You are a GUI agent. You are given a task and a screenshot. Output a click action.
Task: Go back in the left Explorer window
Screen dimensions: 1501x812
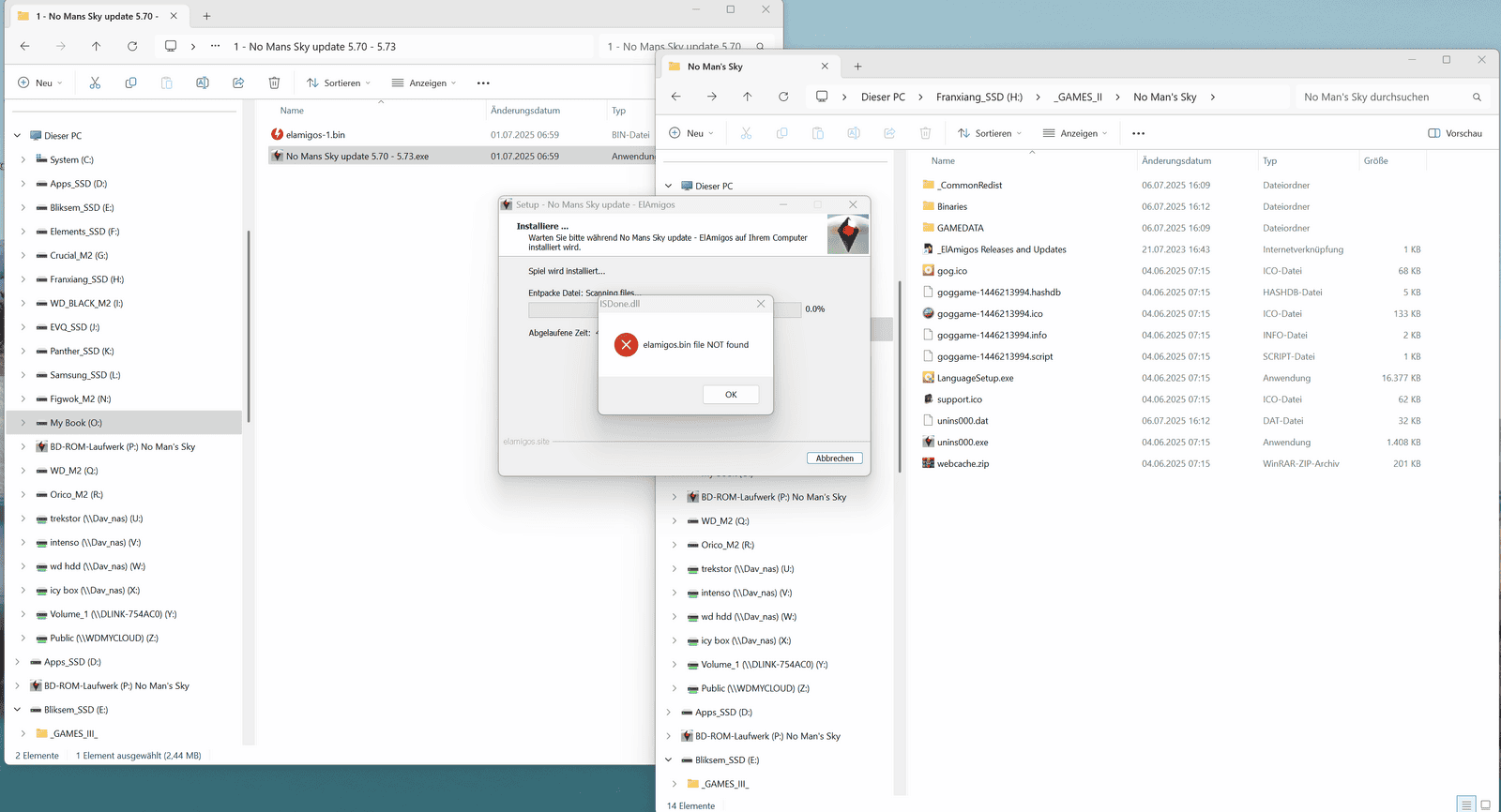tap(24, 46)
